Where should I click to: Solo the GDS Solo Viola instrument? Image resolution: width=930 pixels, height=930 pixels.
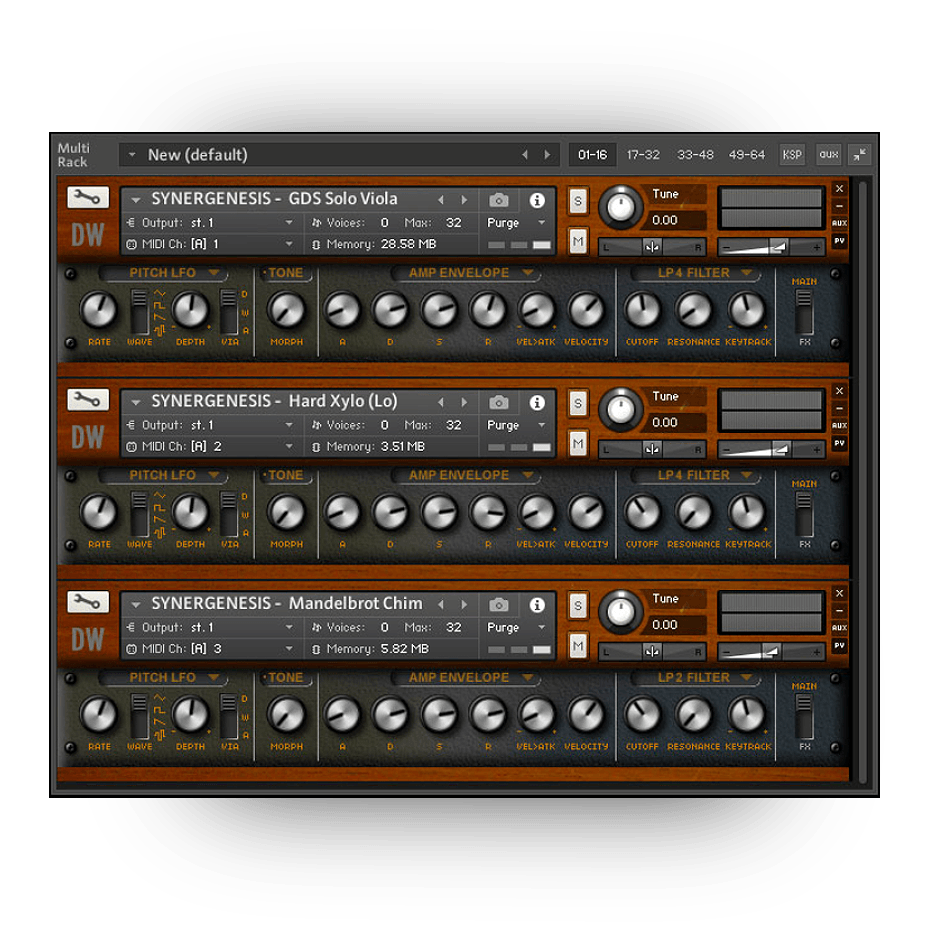pyautogui.click(x=578, y=201)
